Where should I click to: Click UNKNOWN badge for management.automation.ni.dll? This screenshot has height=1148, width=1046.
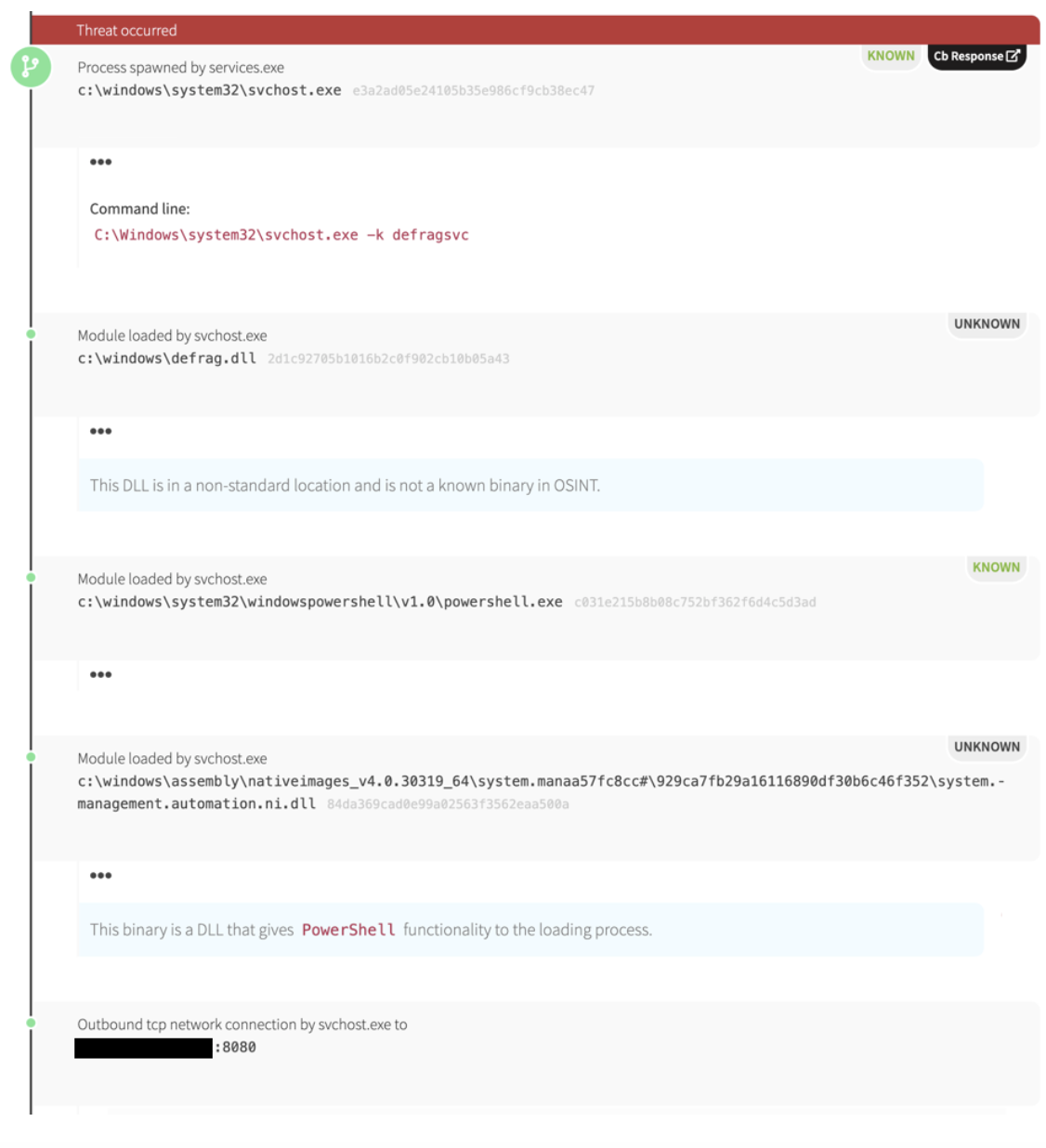[x=987, y=747]
